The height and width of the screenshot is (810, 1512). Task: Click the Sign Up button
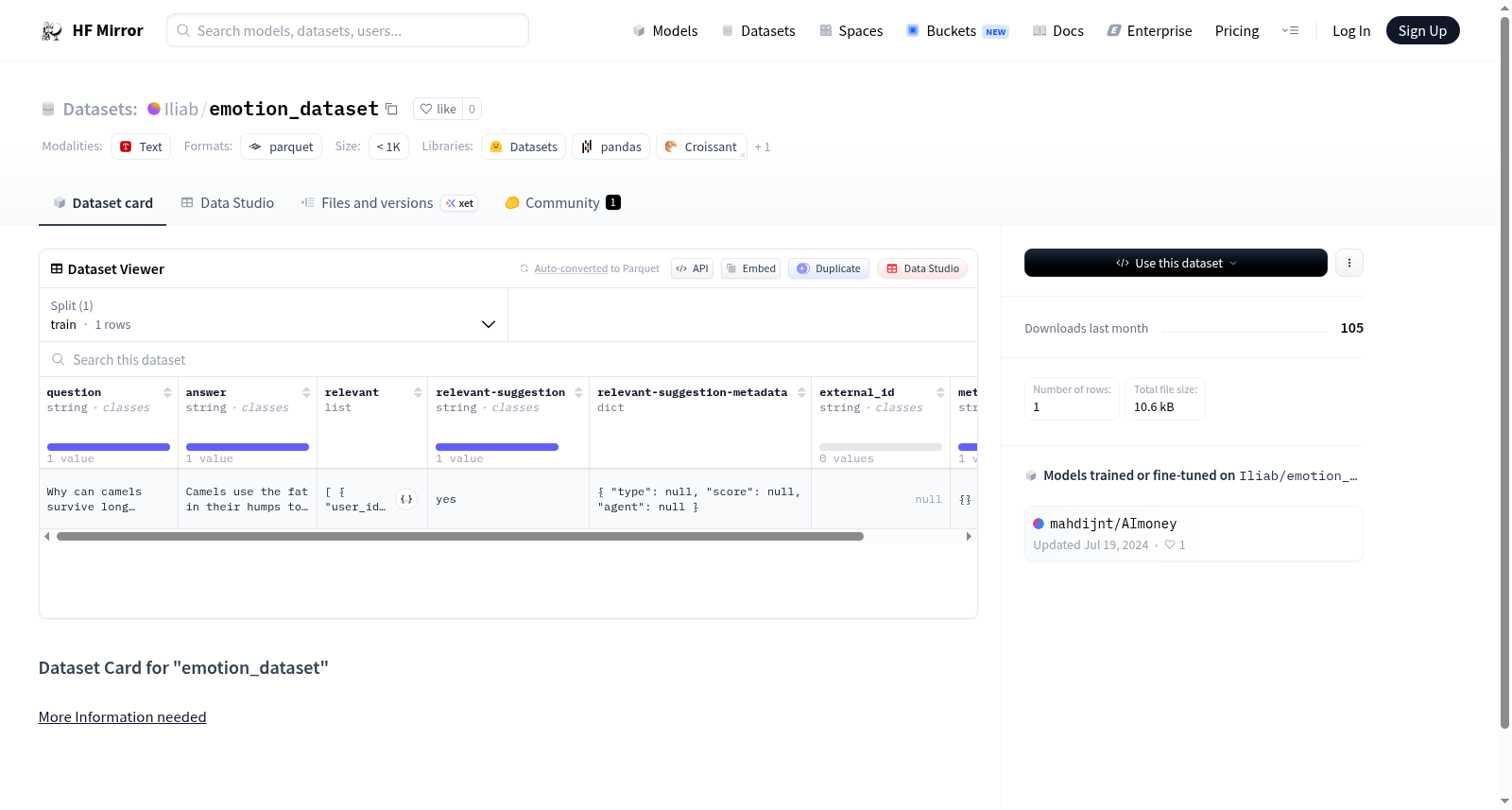1422,31
